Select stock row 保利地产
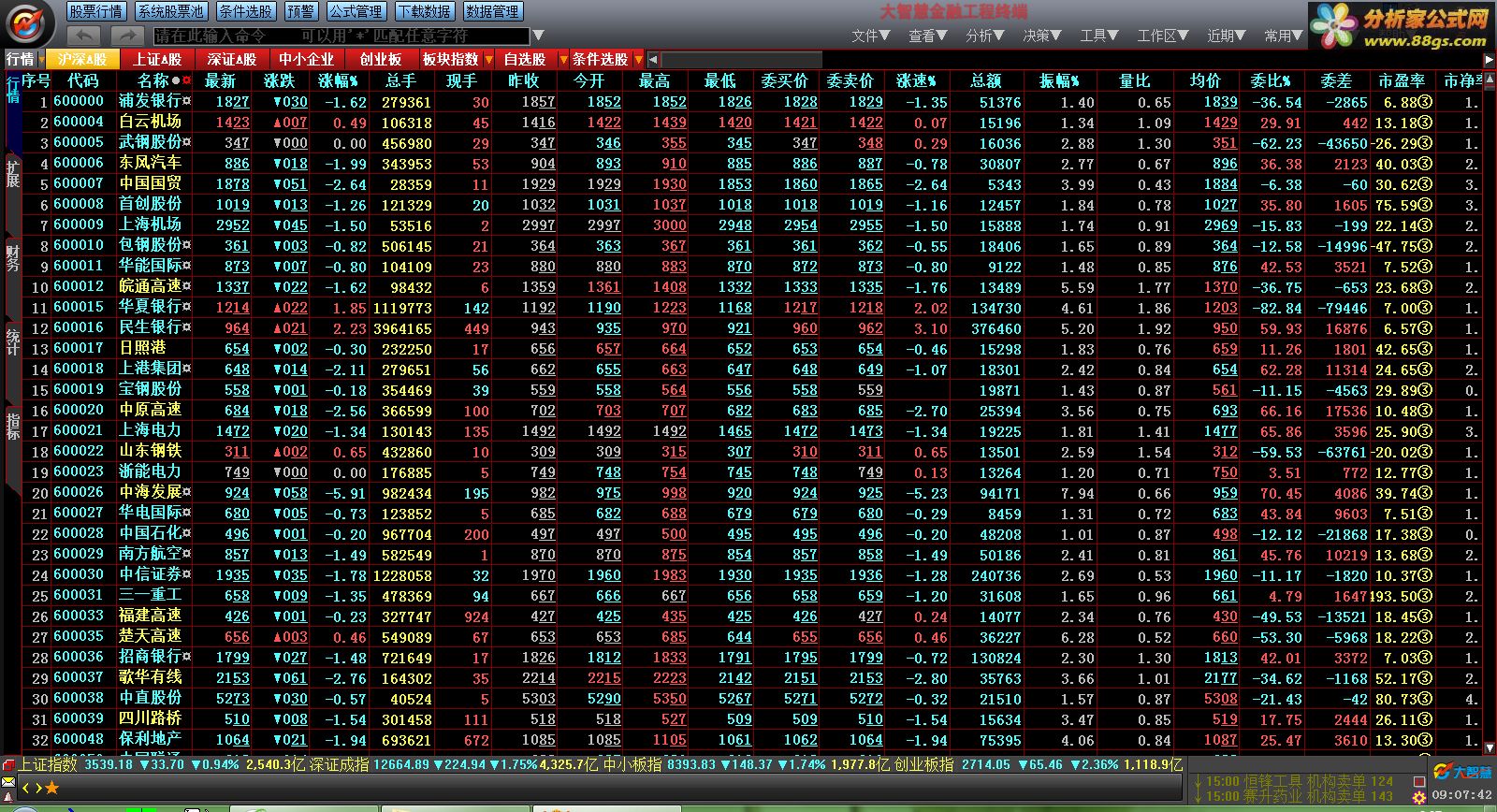Screen dimensions: 1497x812 click(x=753, y=739)
